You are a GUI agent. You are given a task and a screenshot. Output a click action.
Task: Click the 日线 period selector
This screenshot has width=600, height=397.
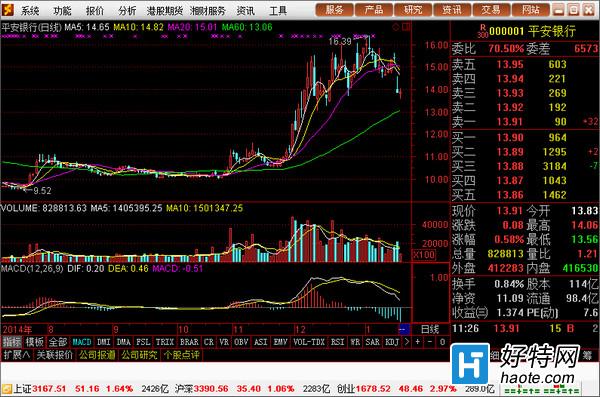pos(430,329)
